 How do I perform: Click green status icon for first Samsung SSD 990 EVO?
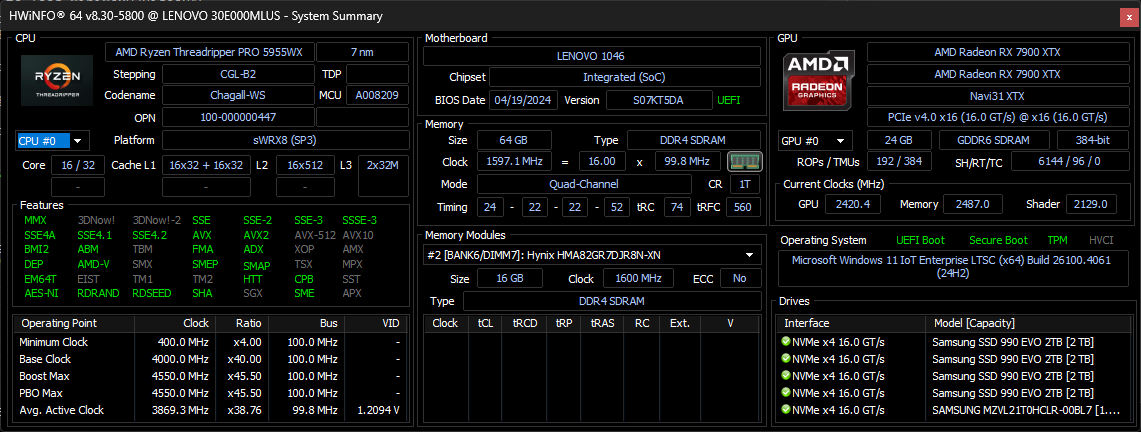[x=785, y=342]
